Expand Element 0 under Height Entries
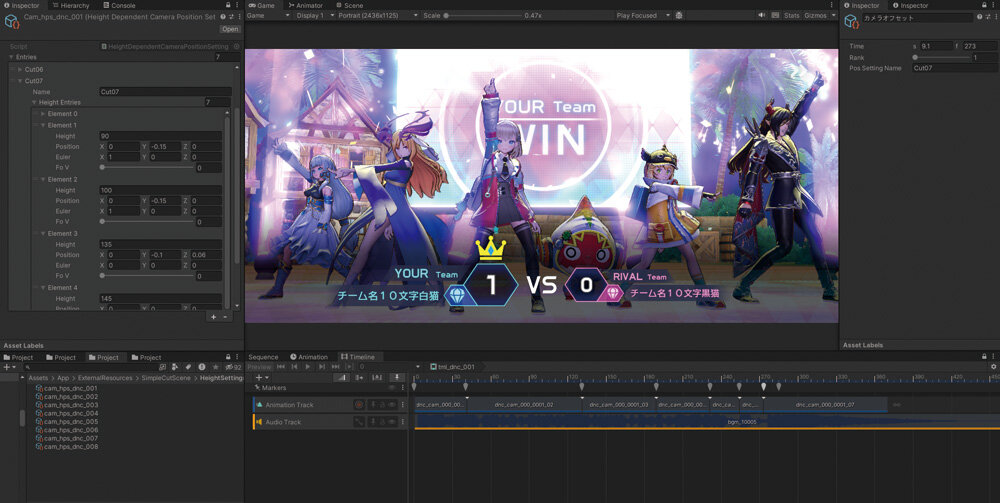Image resolution: width=1000 pixels, height=503 pixels. tap(43, 113)
